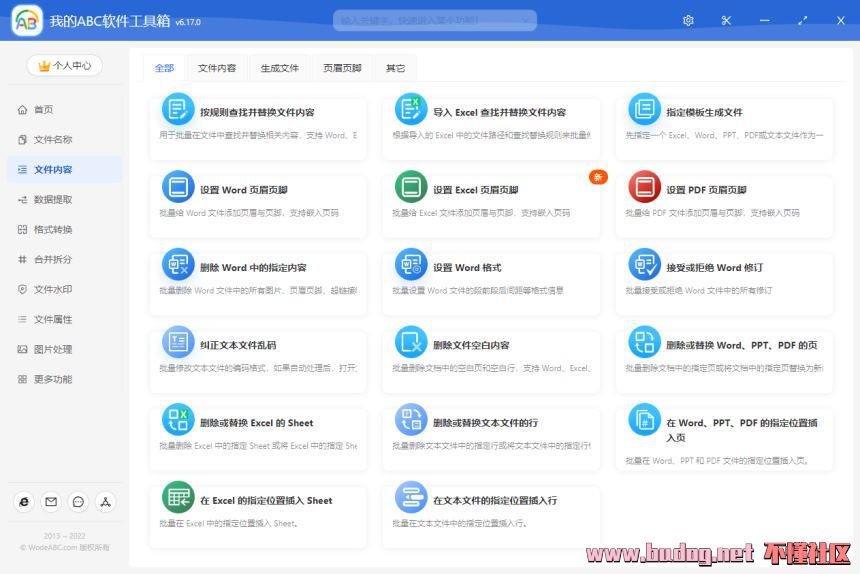The width and height of the screenshot is (860, 574).
Task: Click the email envelope icon in sidebar footer
Action: coord(51,502)
